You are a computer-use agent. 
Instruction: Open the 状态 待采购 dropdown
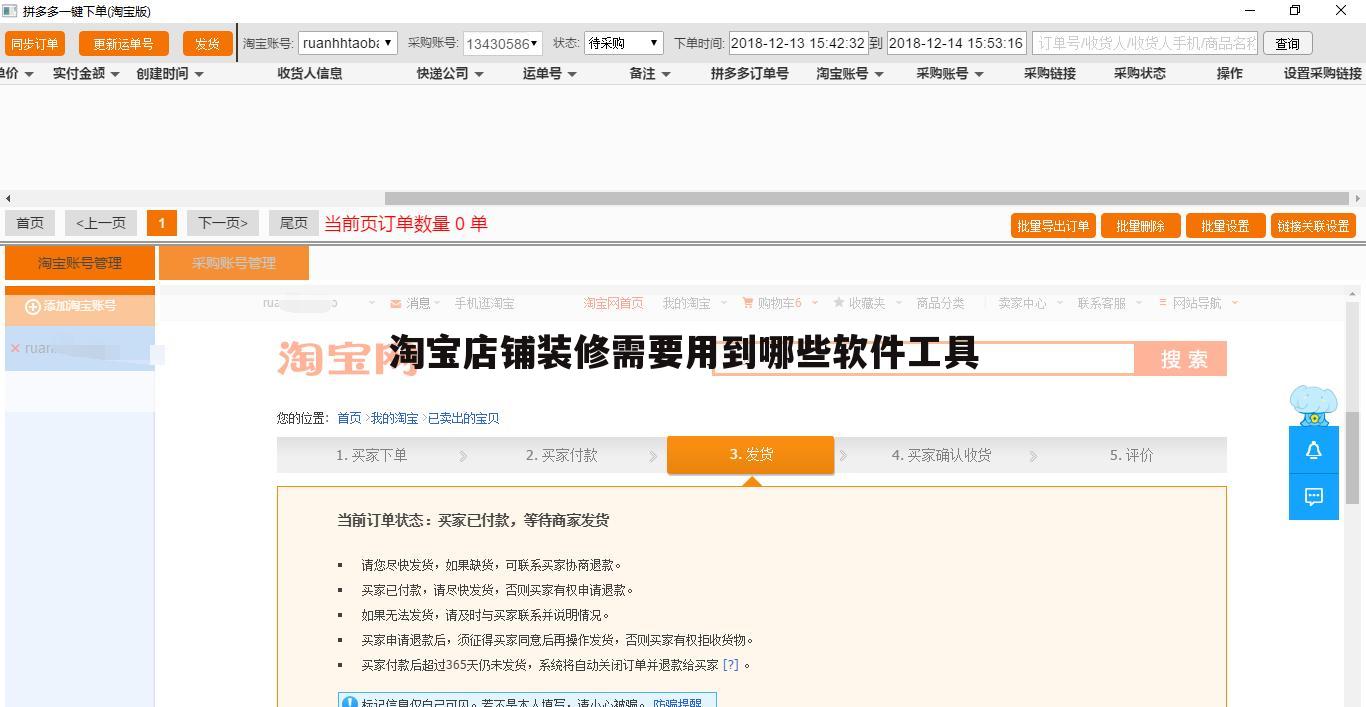624,43
